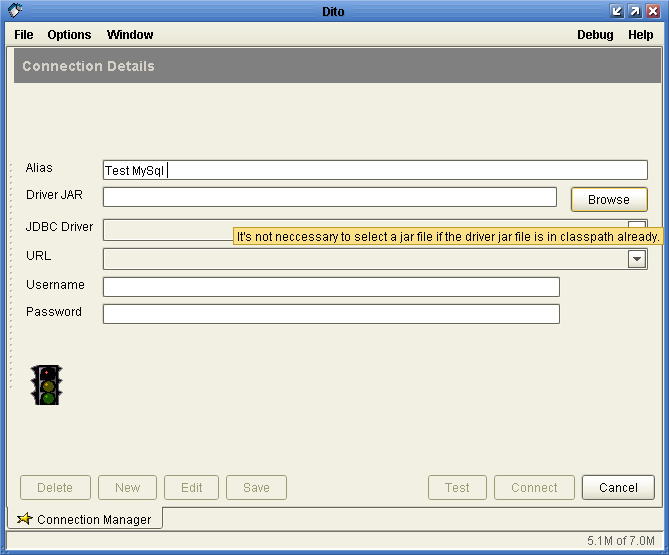Open the Options menu

point(69,35)
